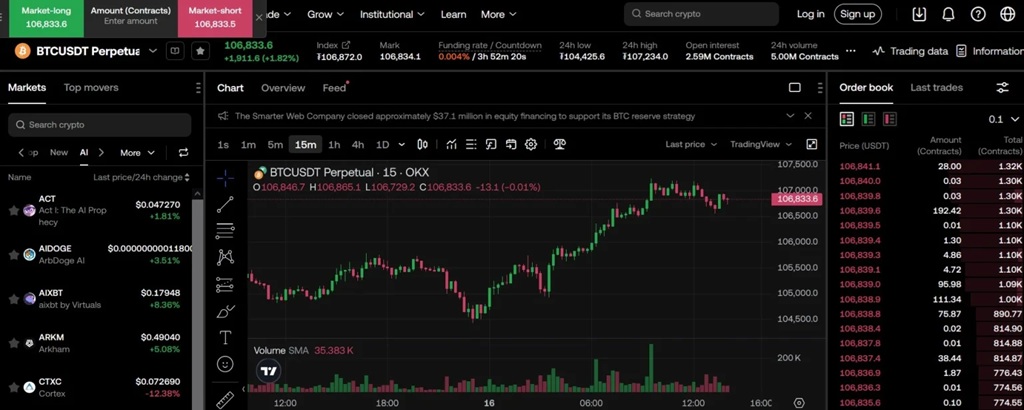Open TradingView chart source dropdown

click(x=761, y=144)
